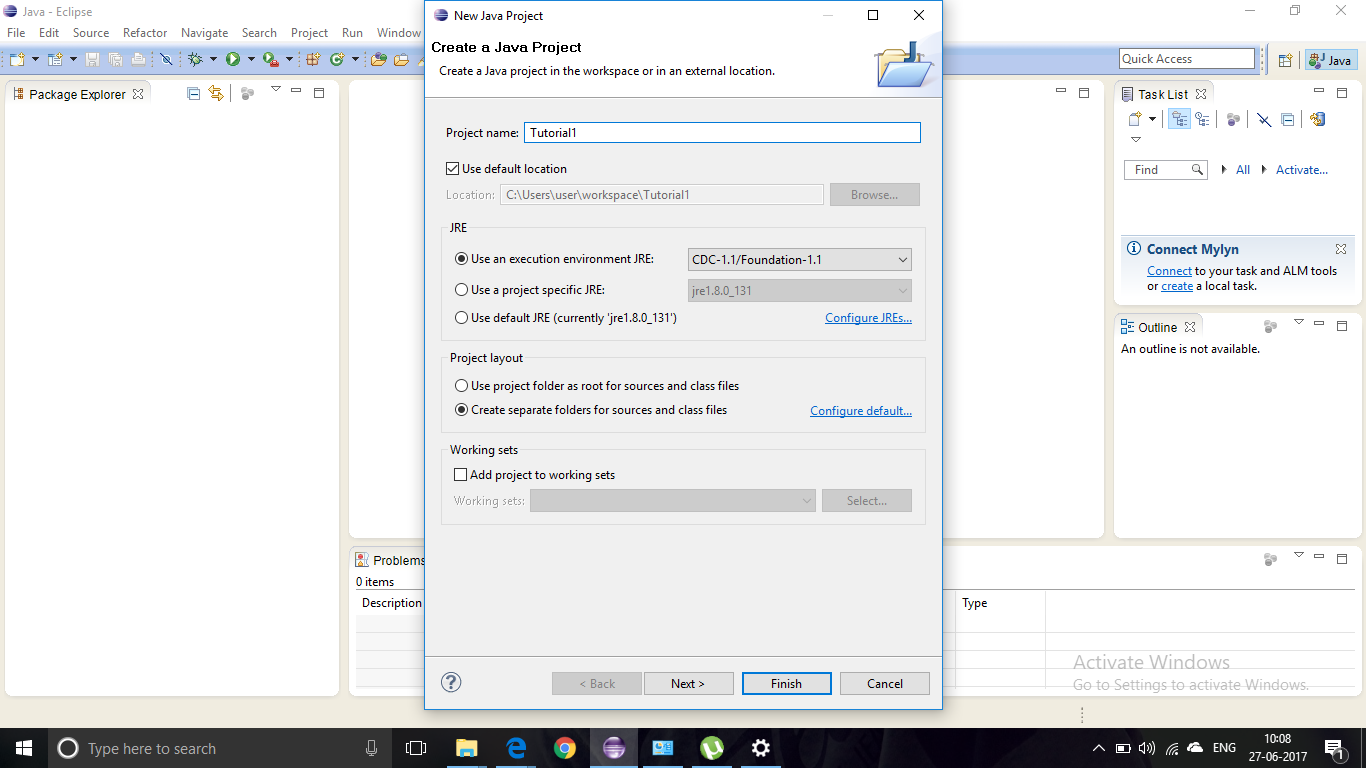Click the Open Type toolbar icon
Viewport: 1366px width, 768px height.
pos(378,59)
